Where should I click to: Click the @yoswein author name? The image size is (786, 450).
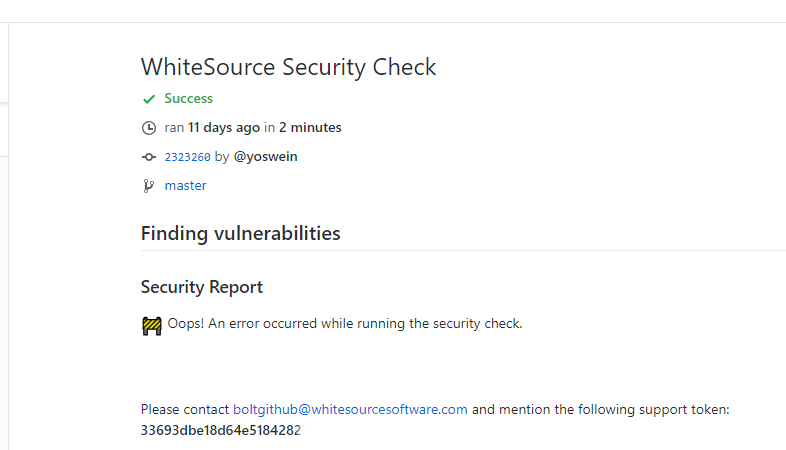(265, 156)
